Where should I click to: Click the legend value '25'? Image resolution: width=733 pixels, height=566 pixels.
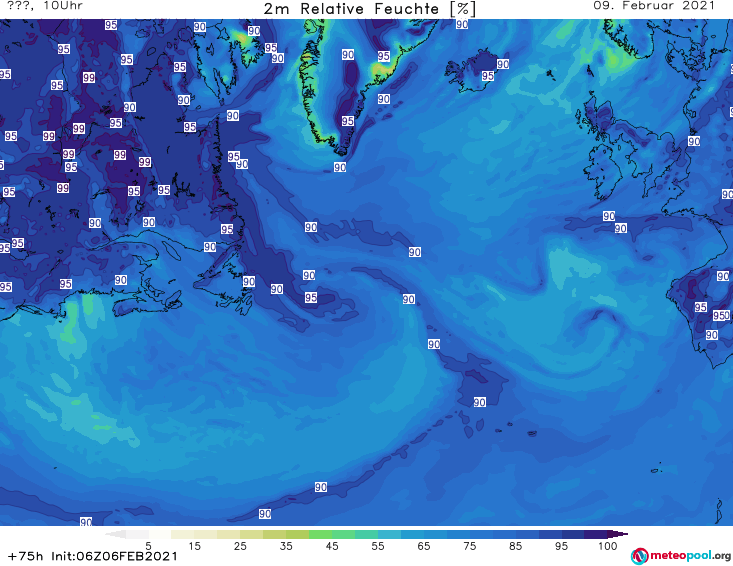pos(240,546)
